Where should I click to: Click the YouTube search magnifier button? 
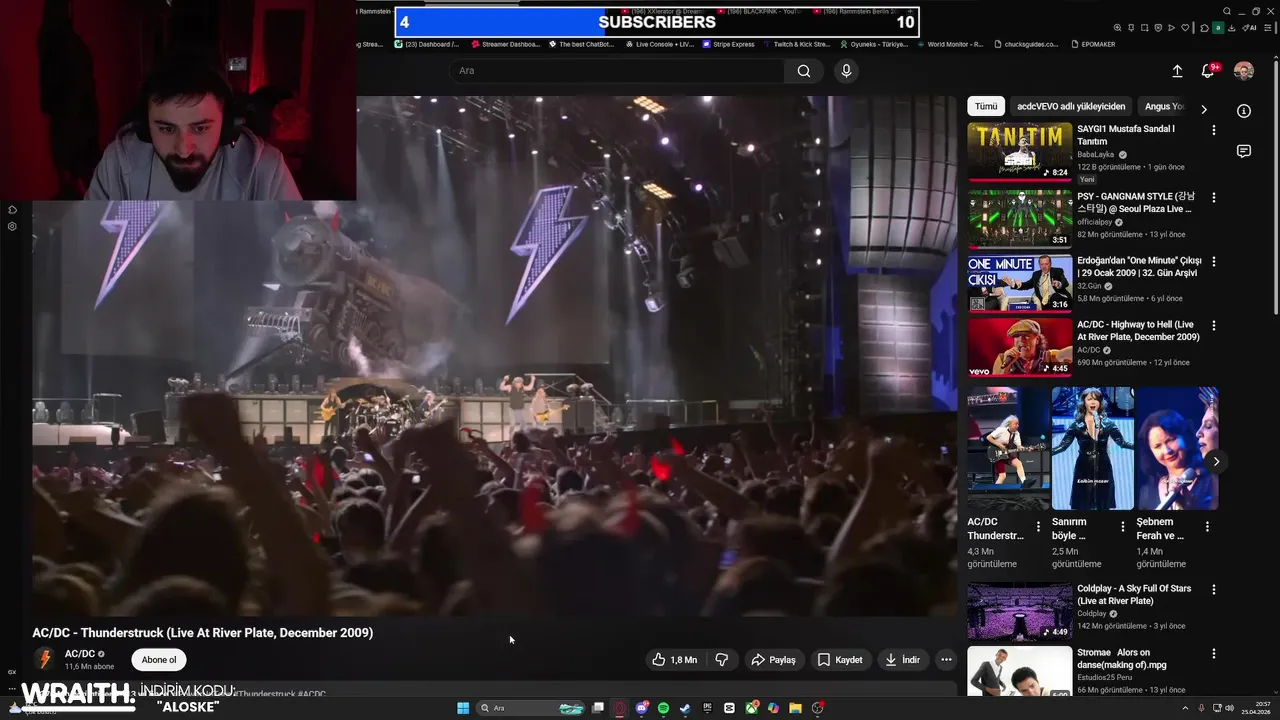pos(804,71)
